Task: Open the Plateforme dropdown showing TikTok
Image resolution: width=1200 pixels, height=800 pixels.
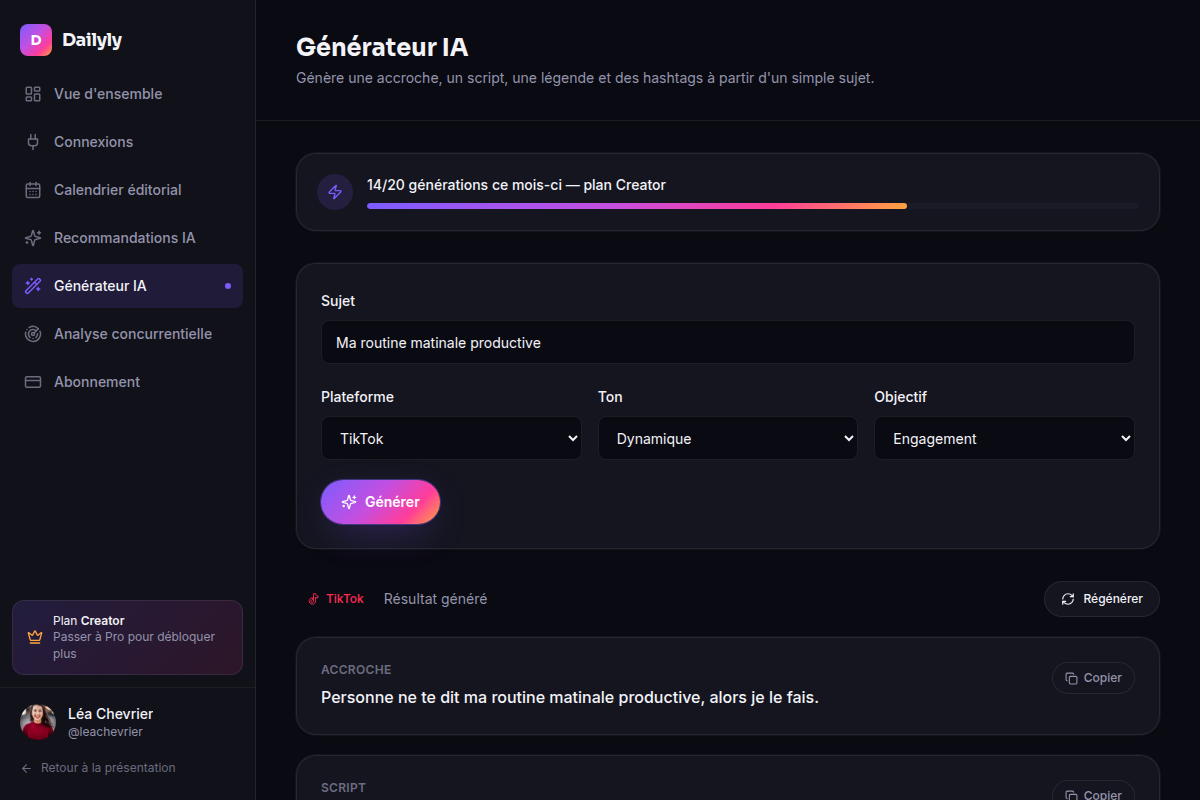Action: pyautogui.click(x=451, y=438)
